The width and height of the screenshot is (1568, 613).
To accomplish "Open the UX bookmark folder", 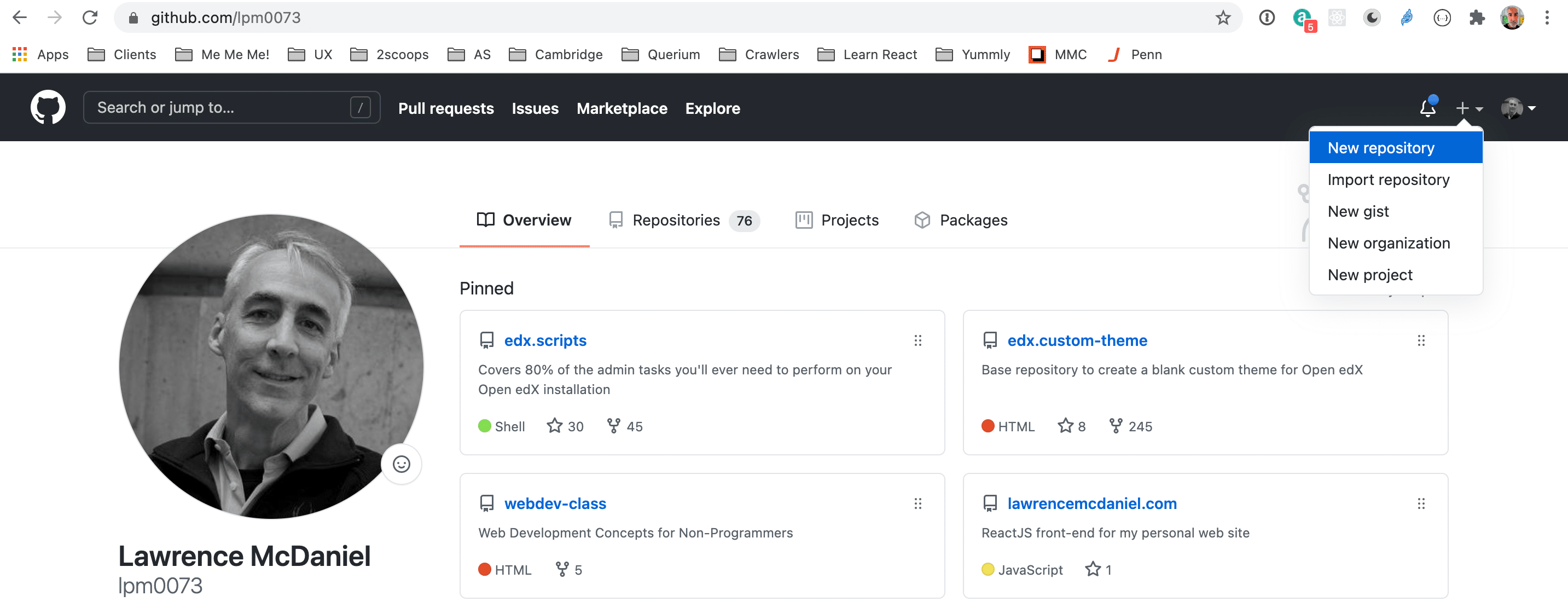I will click(310, 55).
